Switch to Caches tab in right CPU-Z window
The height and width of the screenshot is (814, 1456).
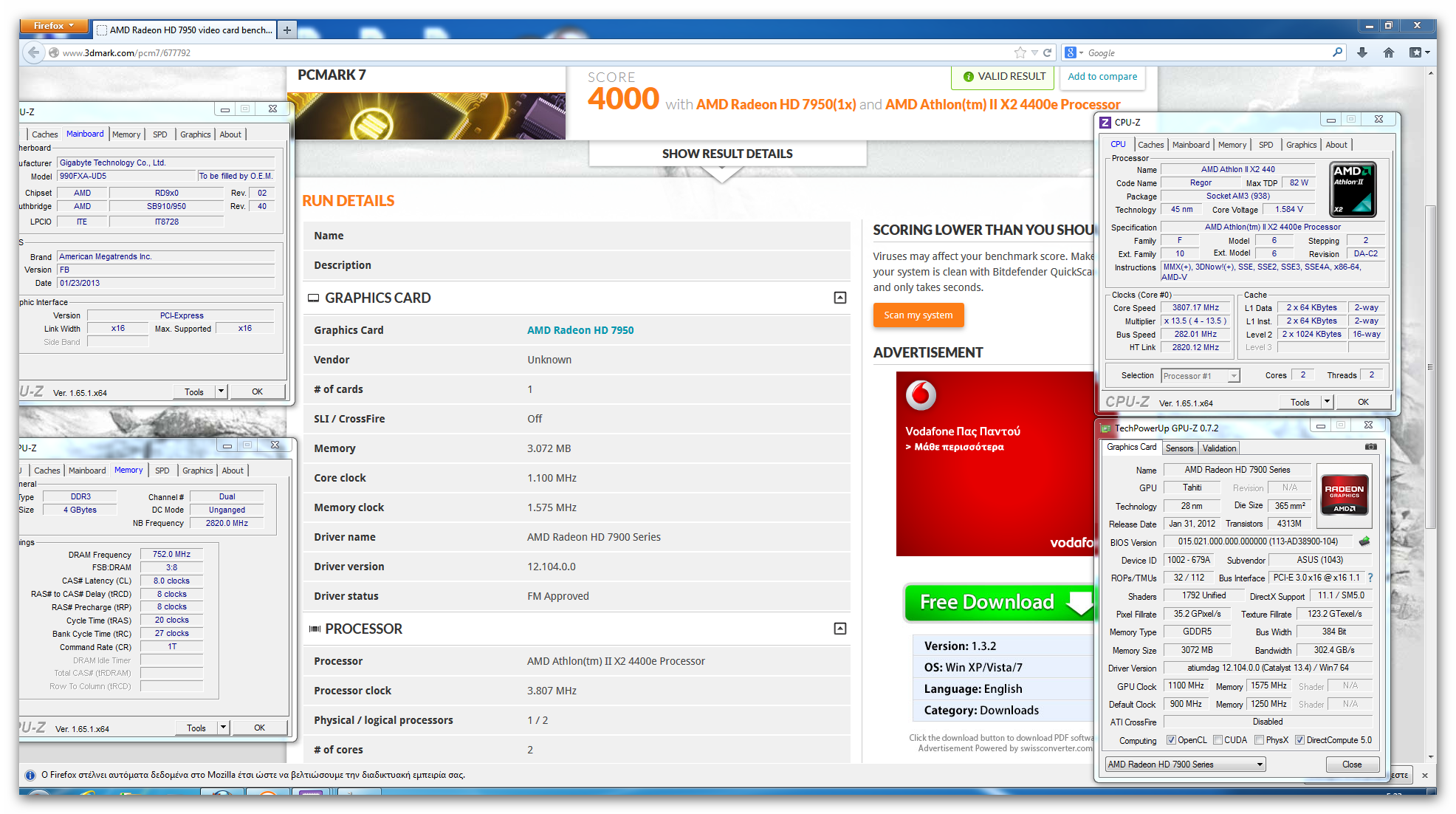(1150, 145)
